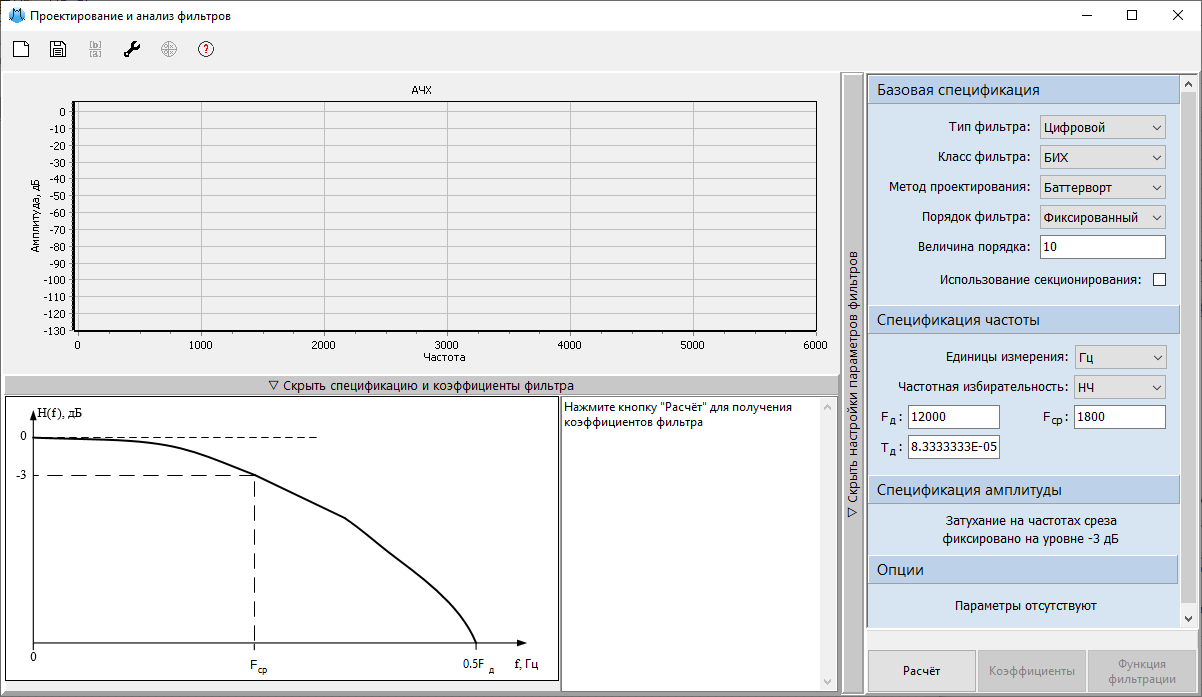Open help via the red question mark icon
1202x697 pixels.
[x=206, y=49]
